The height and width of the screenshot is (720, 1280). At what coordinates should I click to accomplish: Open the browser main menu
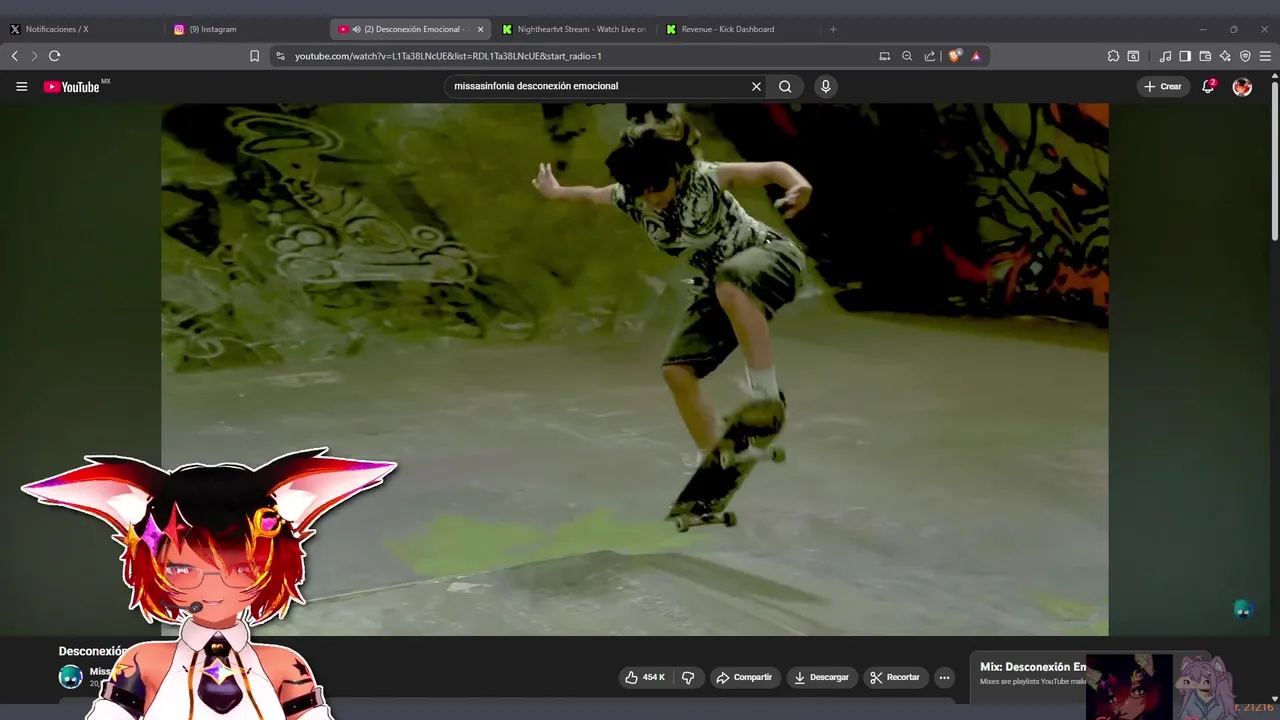coord(1265,56)
